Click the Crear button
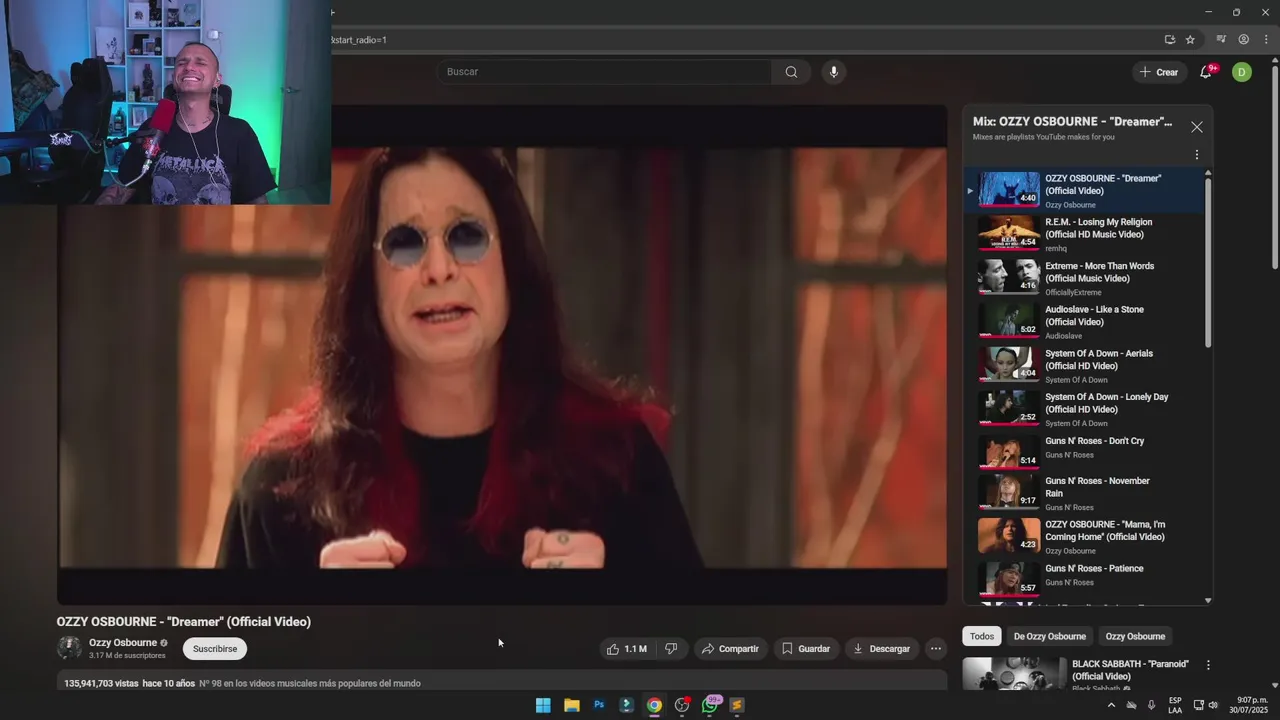This screenshot has height=720, width=1280. tap(1159, 72)
